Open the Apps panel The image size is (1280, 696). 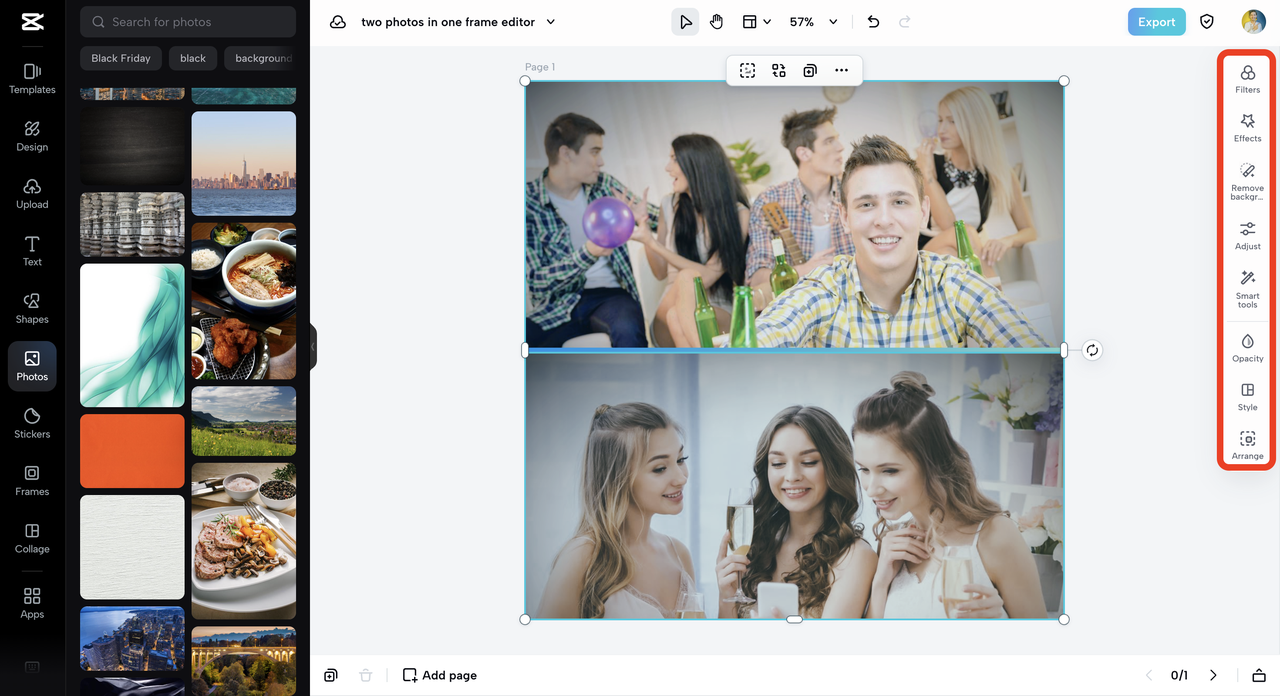pos(32,603)
